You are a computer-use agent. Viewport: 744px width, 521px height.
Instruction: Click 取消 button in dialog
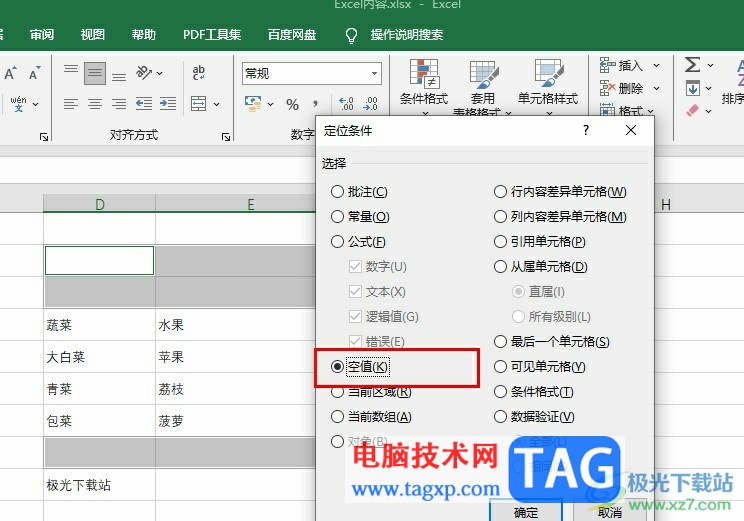[x=610, y=512]
